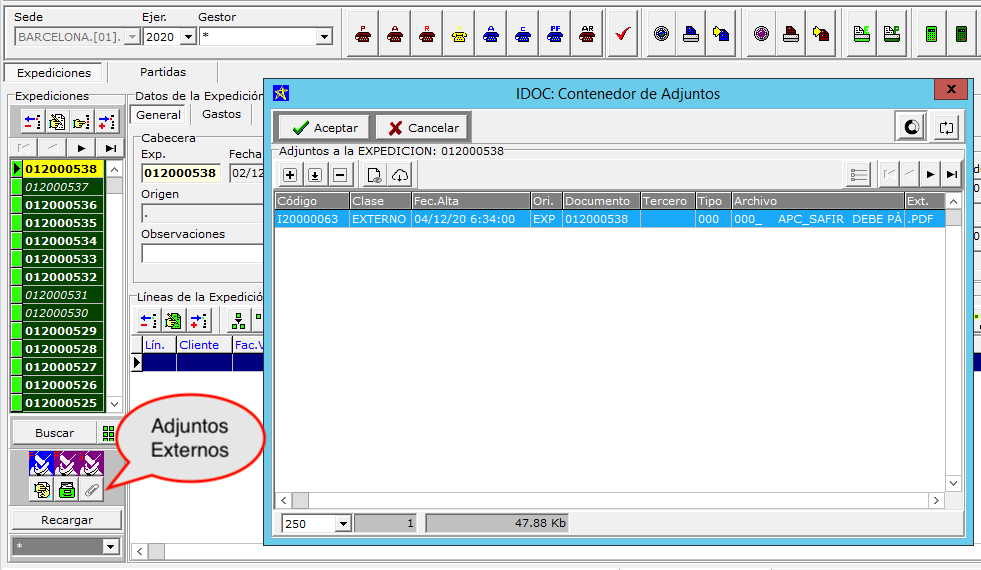
Task: Click the cloud upload icon
Action: pyautogui.click(x=400, y=175)
